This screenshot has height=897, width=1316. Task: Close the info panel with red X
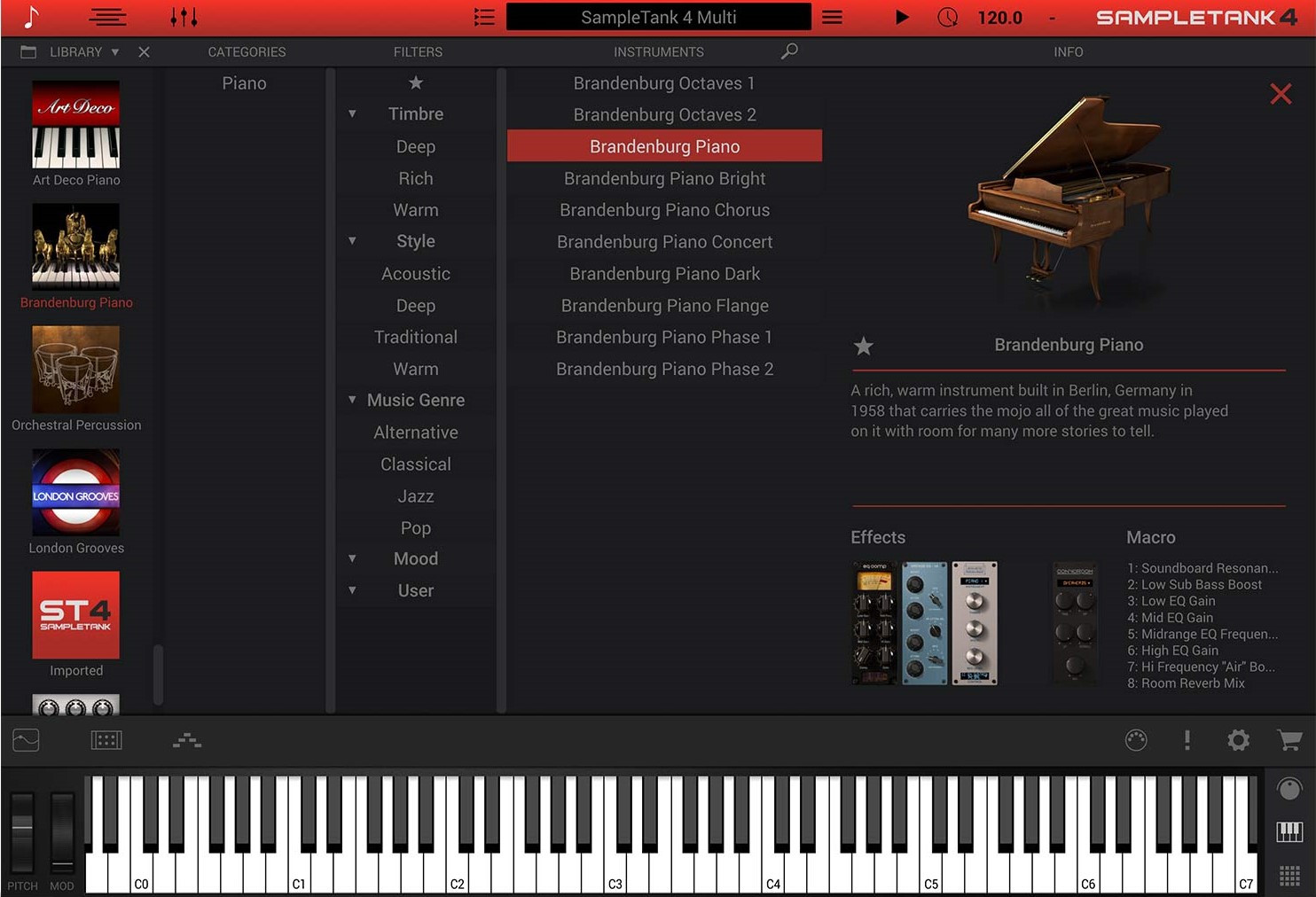[1281, 93]
